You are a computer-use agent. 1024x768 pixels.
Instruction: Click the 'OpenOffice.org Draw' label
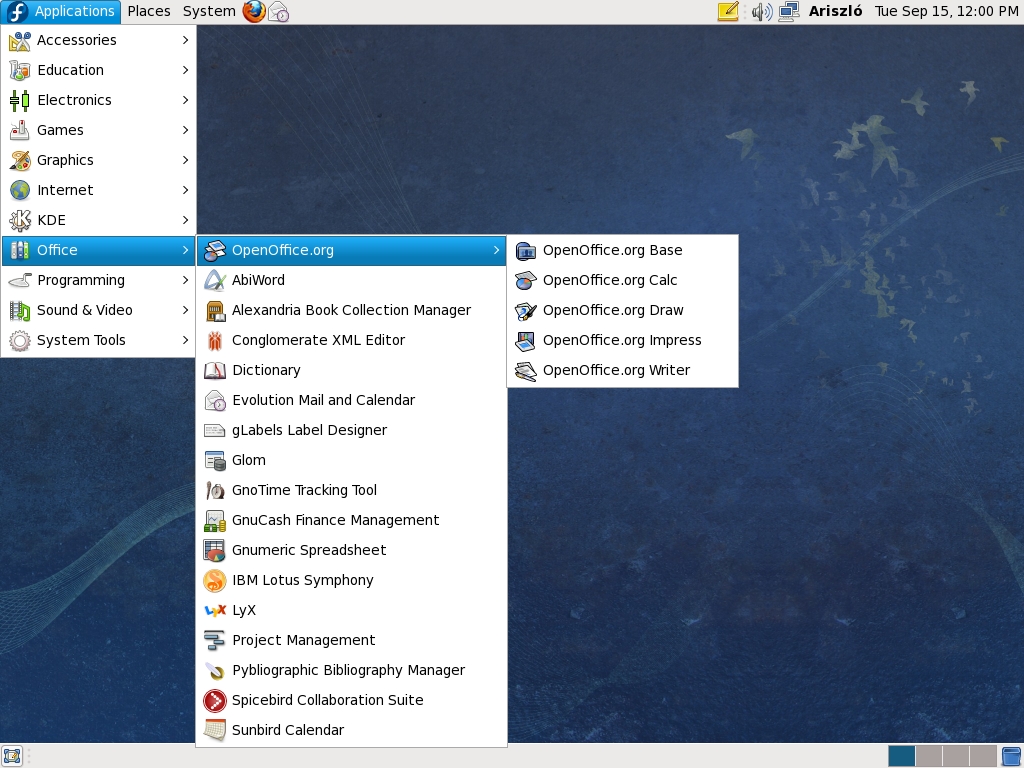point(613,310)
